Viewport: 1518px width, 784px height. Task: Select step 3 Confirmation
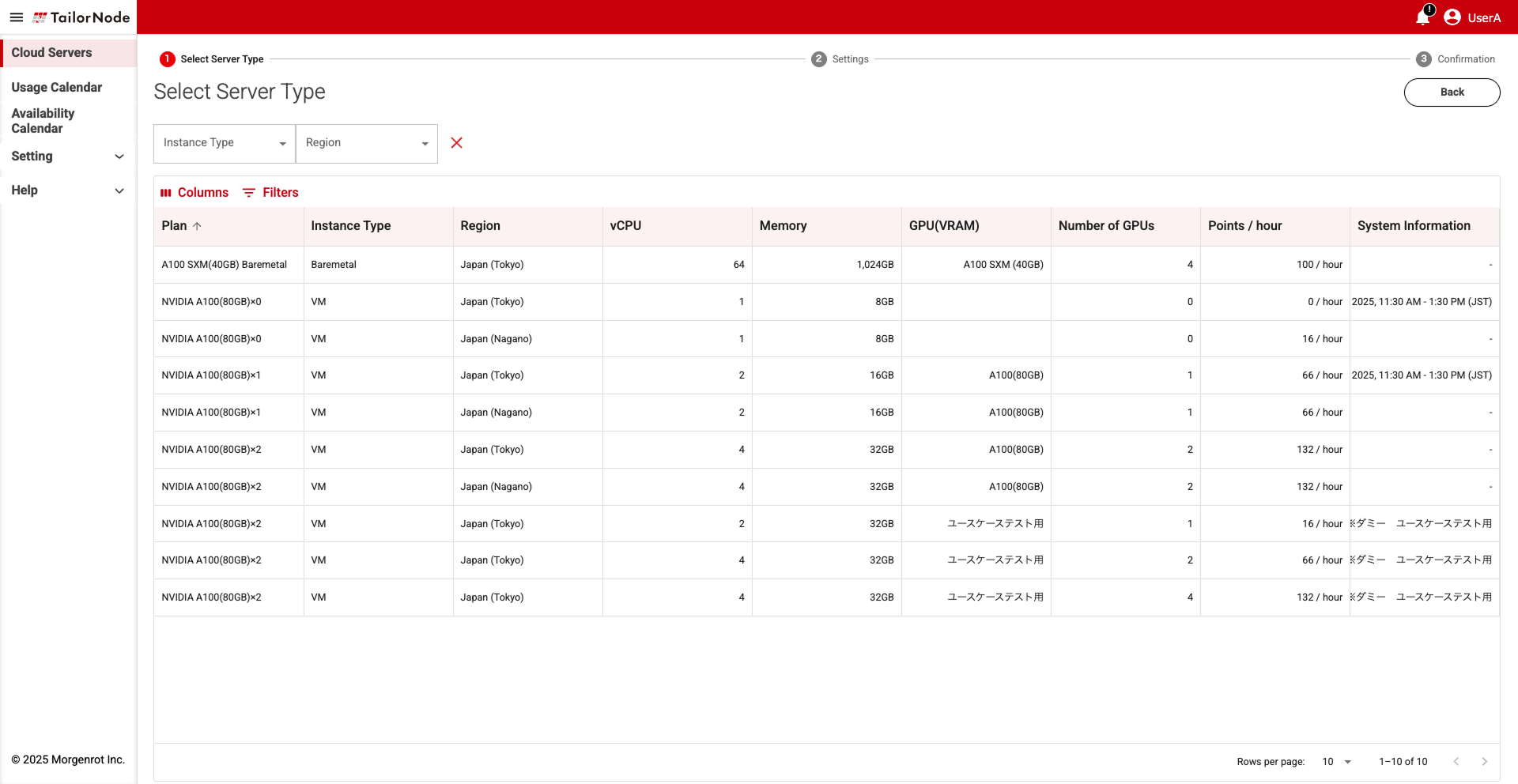tap(1456, 59)
